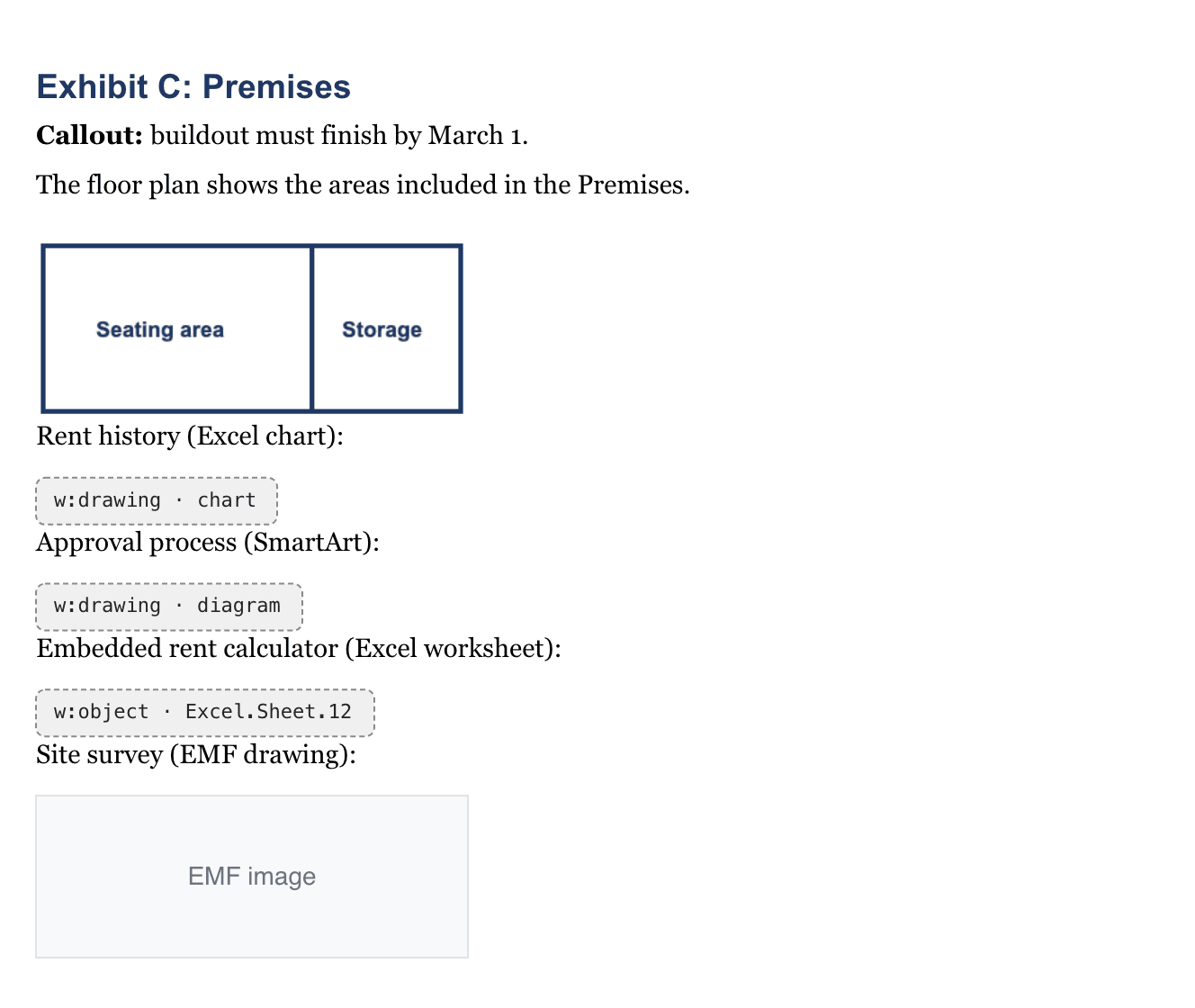
Task: Select the EMF image placeholder box
Action: point(252,877)
